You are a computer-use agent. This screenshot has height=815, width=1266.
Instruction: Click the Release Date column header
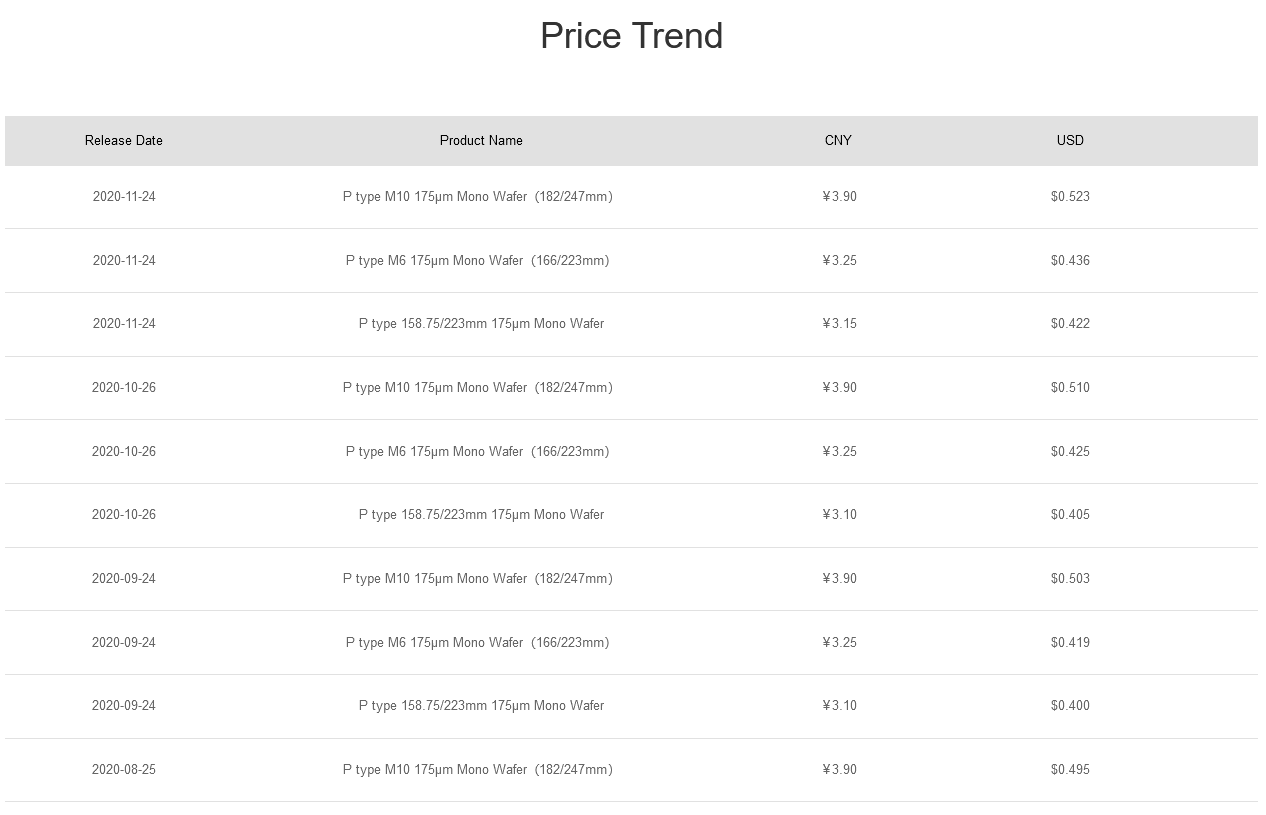point(123,141)
